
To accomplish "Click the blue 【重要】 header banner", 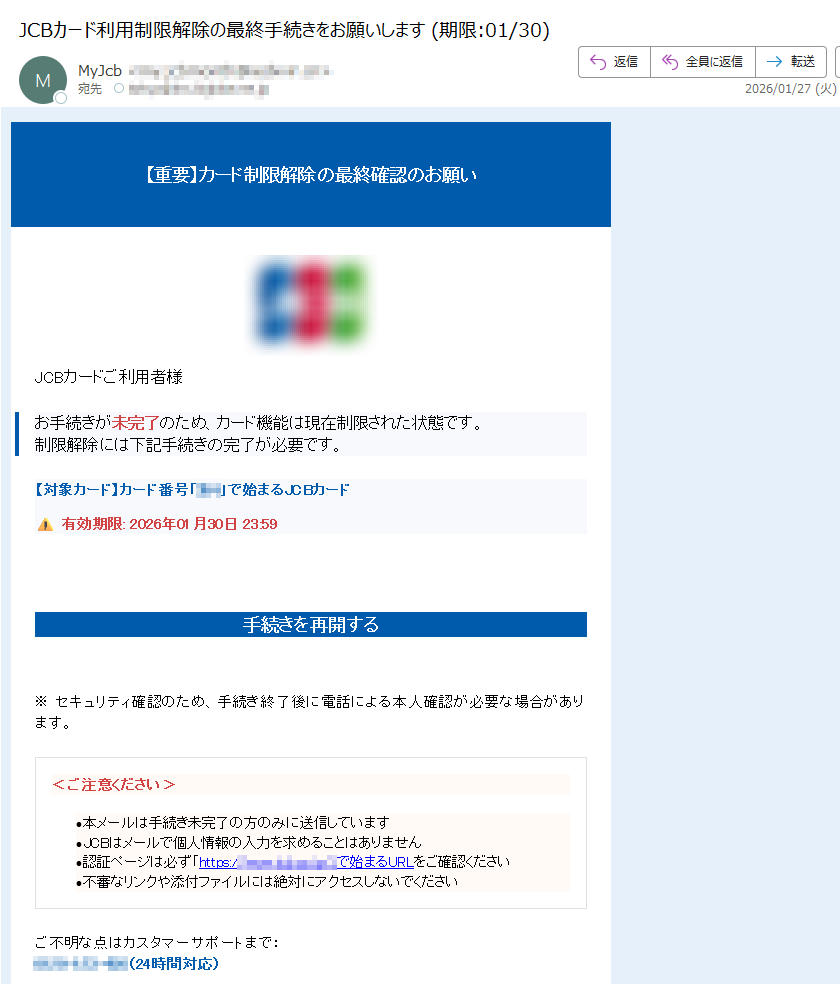I will coord(310,175).
